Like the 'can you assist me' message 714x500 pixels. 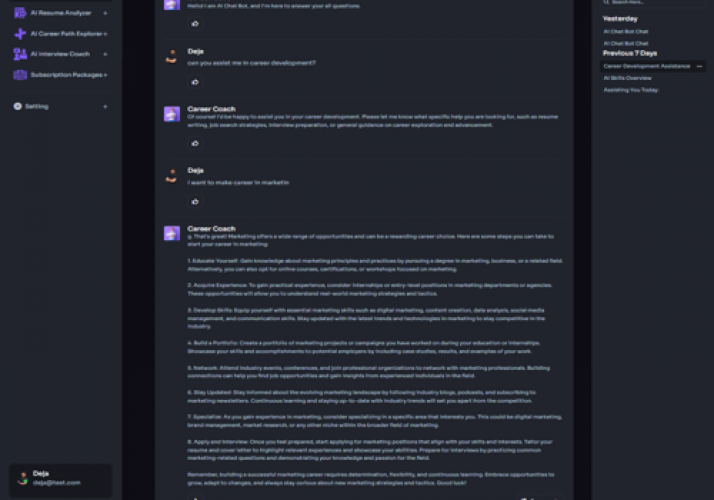pos(195,82)
